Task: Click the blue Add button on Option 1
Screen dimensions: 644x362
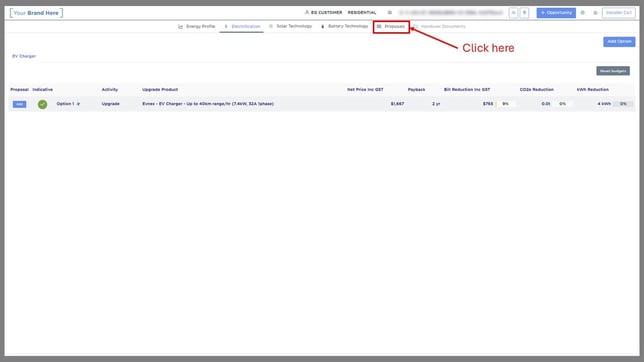Action: pos(19,104)
